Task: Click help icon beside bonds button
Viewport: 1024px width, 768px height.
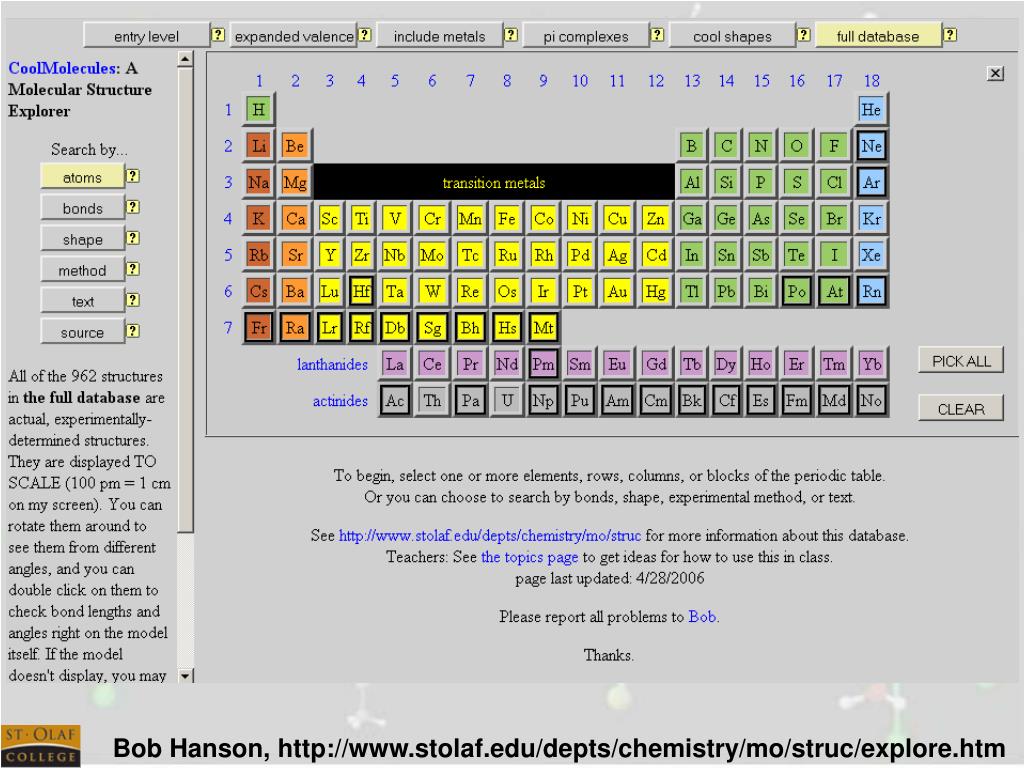Action: click(133, 206)
